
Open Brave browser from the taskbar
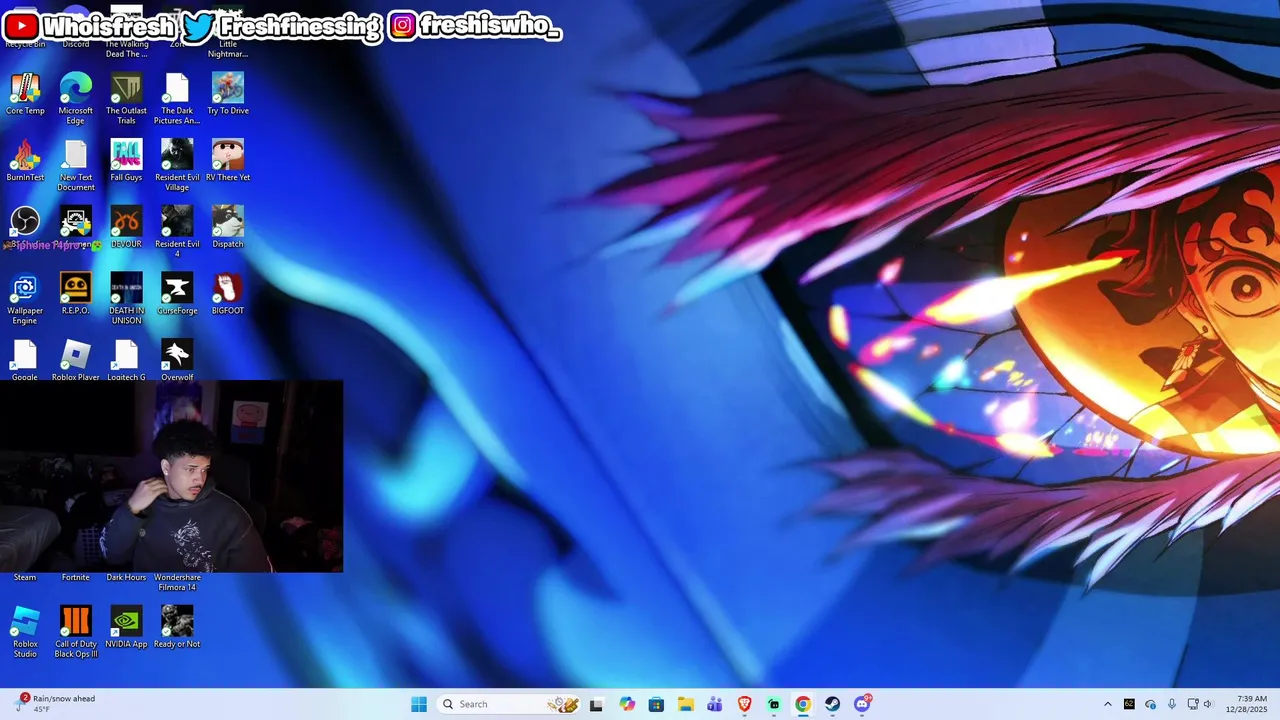745,704
